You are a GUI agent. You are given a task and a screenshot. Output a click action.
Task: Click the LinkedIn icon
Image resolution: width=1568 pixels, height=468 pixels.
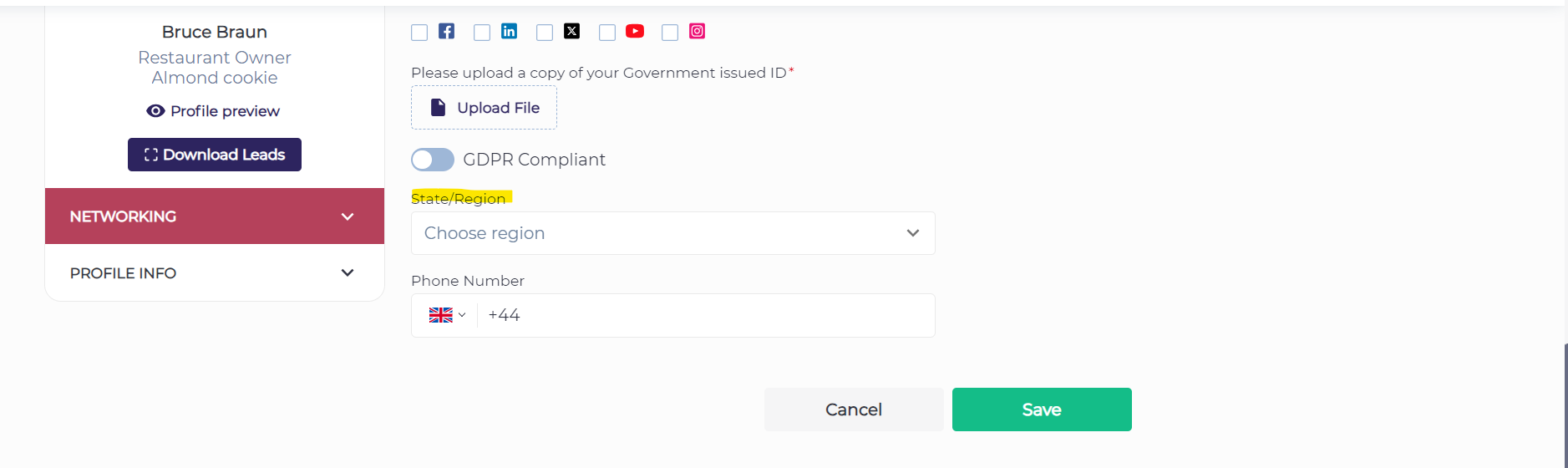pyautogui.click(x=509, y=32)
